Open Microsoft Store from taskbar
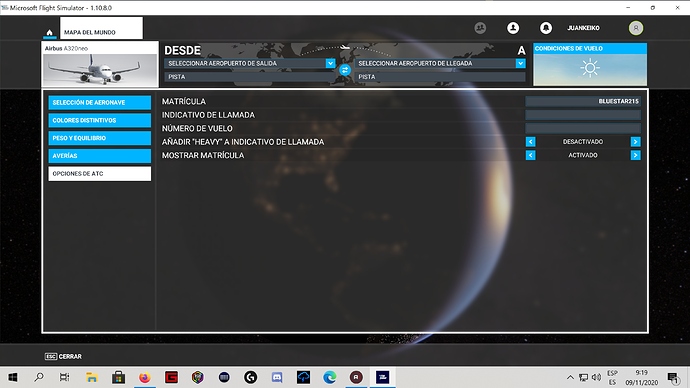This screenshot has height=388, width=690. coord(118,377)
